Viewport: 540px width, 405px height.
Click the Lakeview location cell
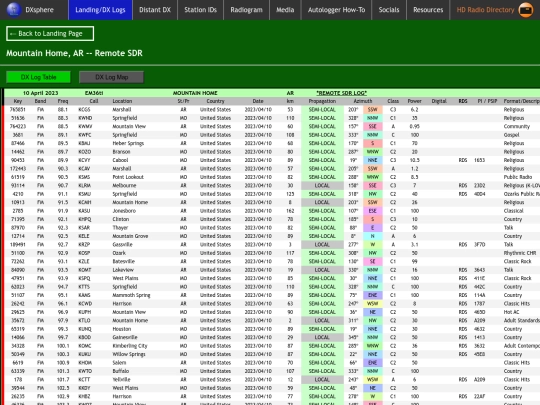pos(123,270)
